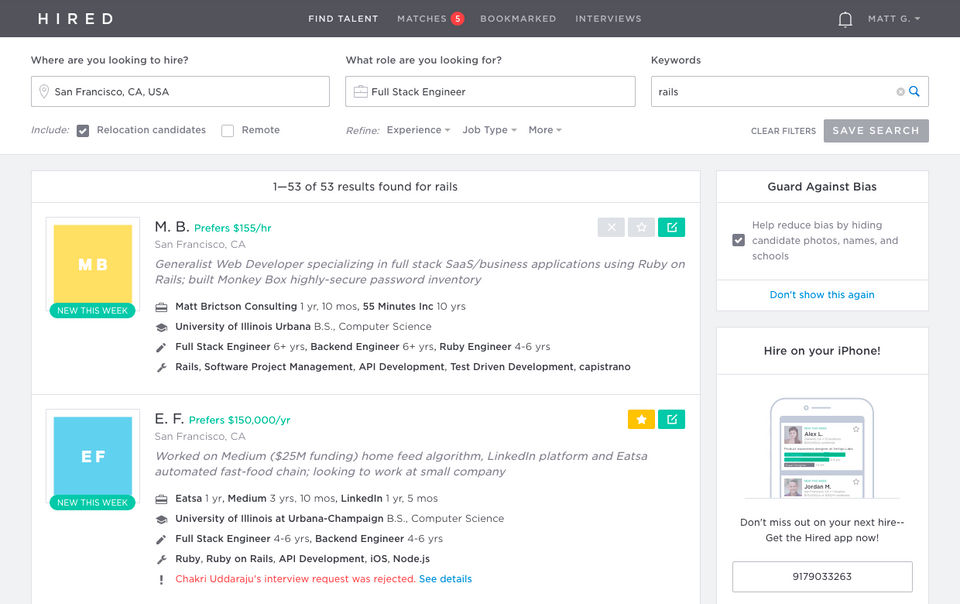The image size is (960, 604).
Task: Uncheck the Relocation candidates checkbox
Action: pos(83,130)
